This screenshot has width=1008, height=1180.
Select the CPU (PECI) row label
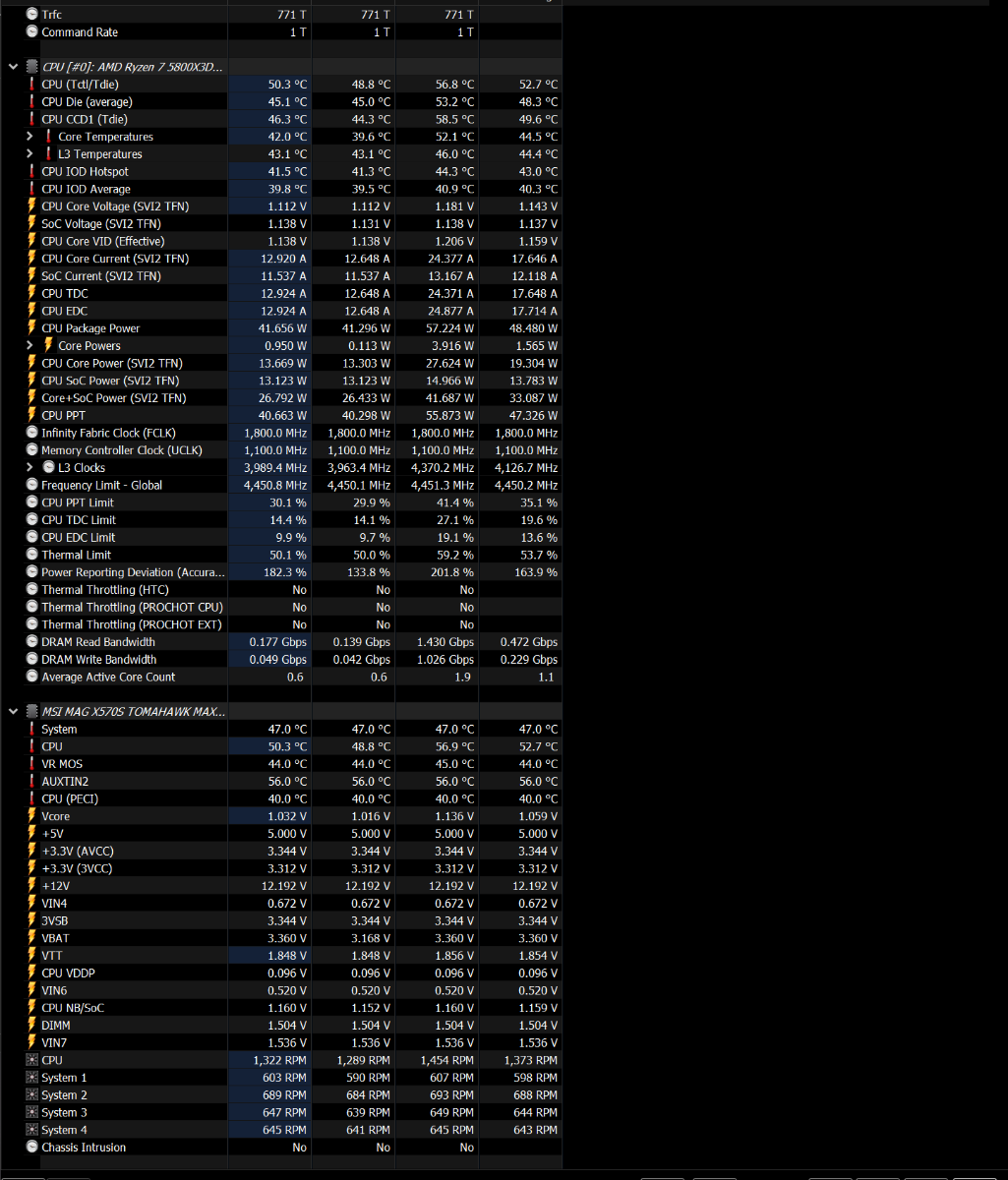70,798
